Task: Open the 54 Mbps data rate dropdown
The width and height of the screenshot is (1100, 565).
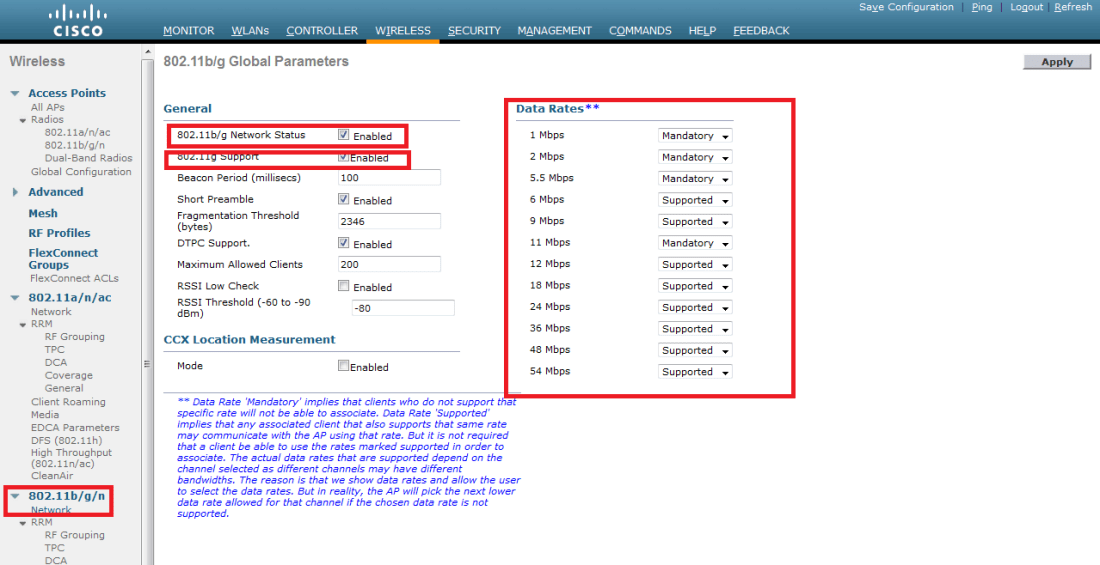Action: [x=695, y=372]
